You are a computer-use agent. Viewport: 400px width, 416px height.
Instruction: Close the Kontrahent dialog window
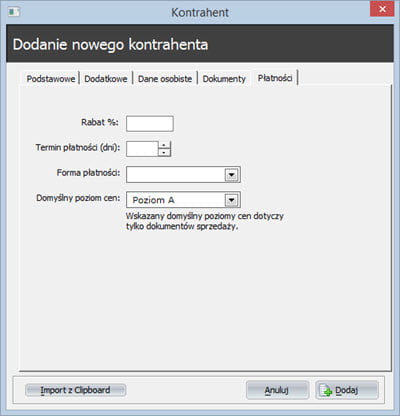pos(382,9)
